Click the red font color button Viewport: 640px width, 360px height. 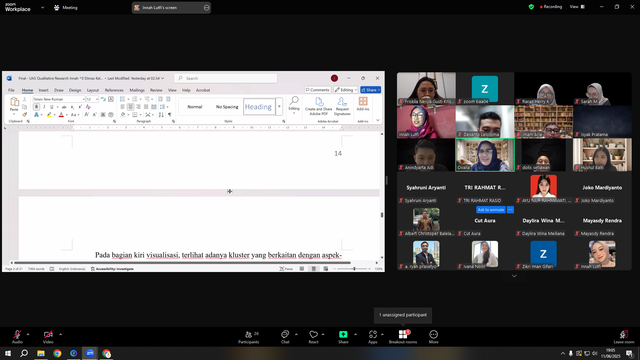[61, 115]
